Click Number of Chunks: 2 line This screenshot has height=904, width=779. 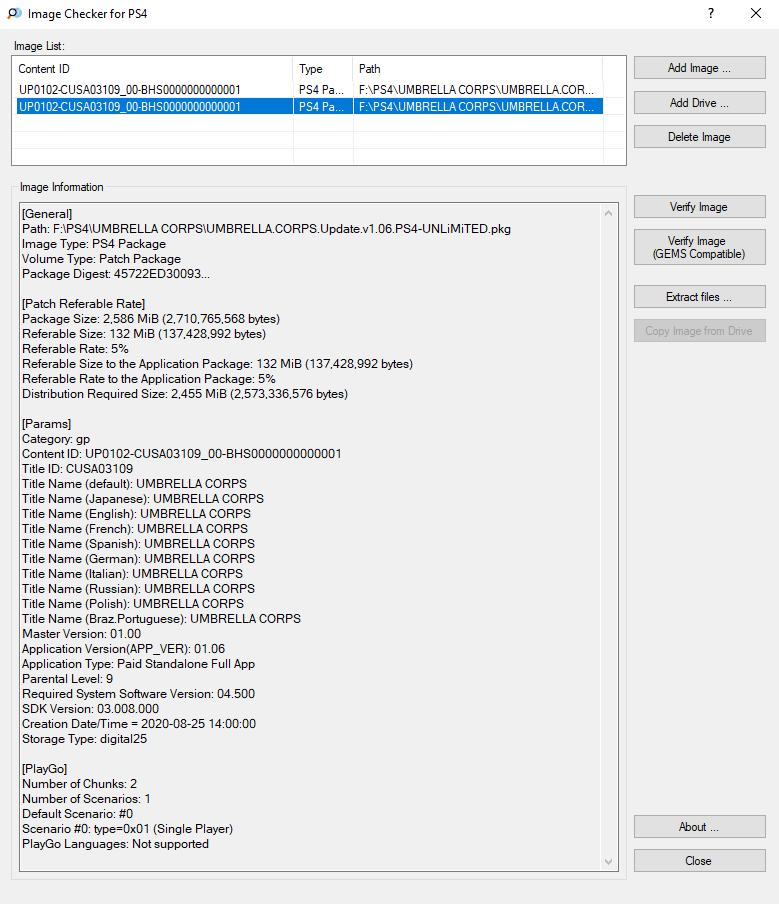tap(80, 784)
